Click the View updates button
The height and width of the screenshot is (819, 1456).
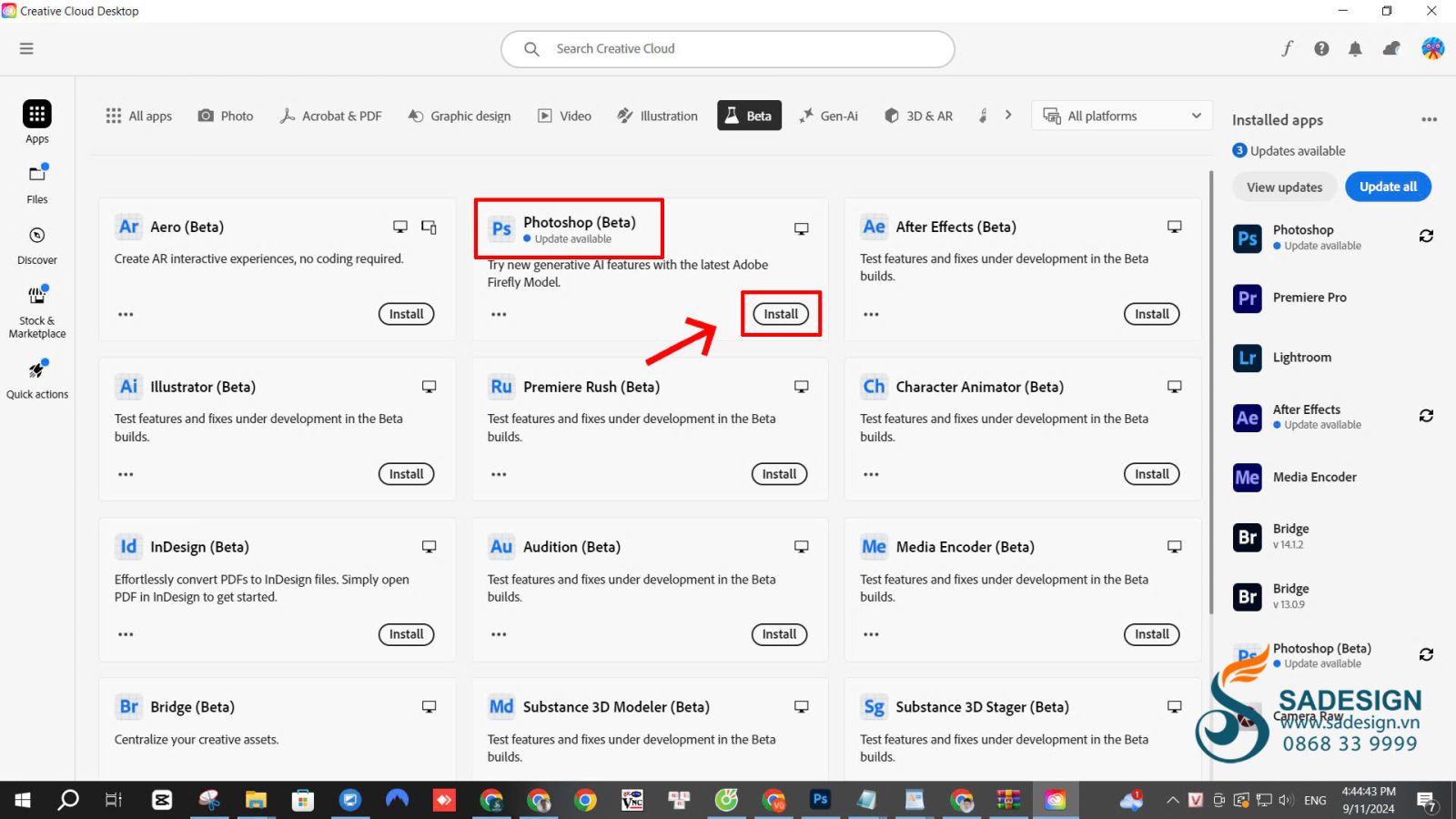coord(1284,187)
